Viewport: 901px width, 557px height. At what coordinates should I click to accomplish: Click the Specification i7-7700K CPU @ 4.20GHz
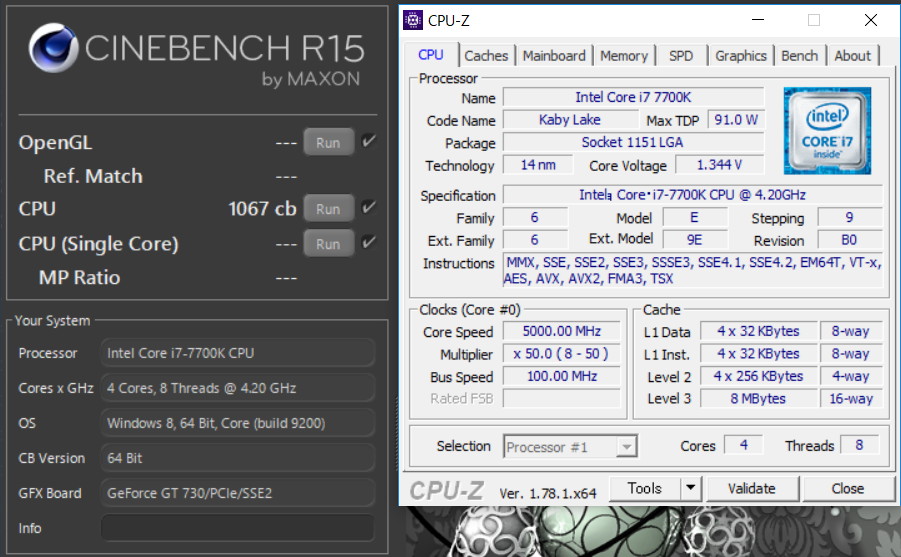pos(692,194)
